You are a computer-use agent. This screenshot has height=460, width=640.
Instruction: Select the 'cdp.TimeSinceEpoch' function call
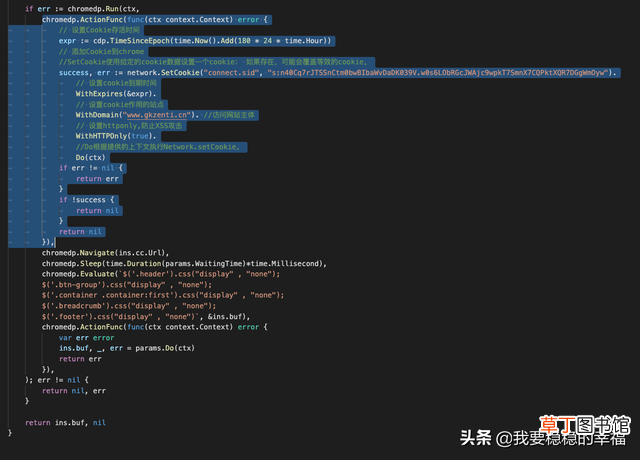[x=131, y=41]
